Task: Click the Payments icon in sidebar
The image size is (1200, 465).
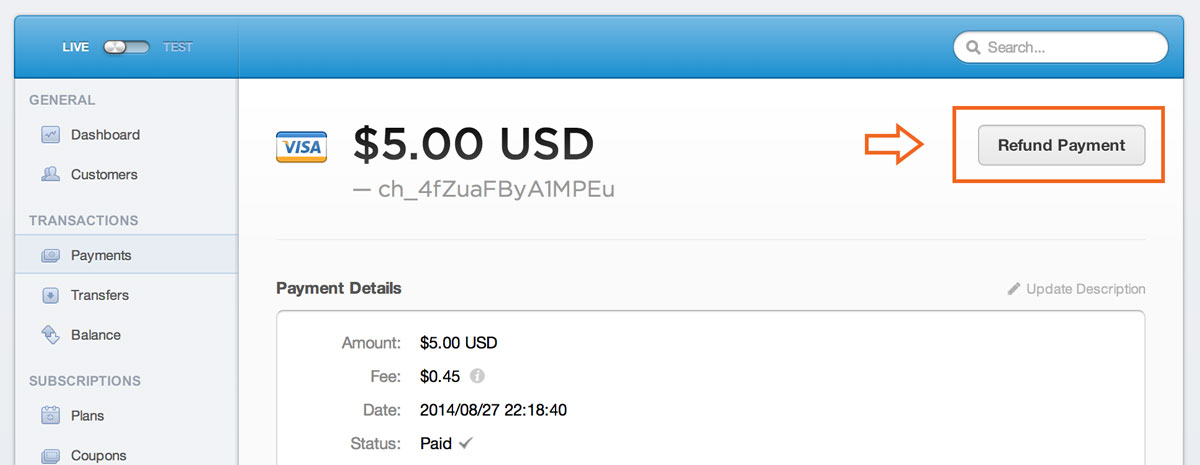Action: click(x=50, y=256)
